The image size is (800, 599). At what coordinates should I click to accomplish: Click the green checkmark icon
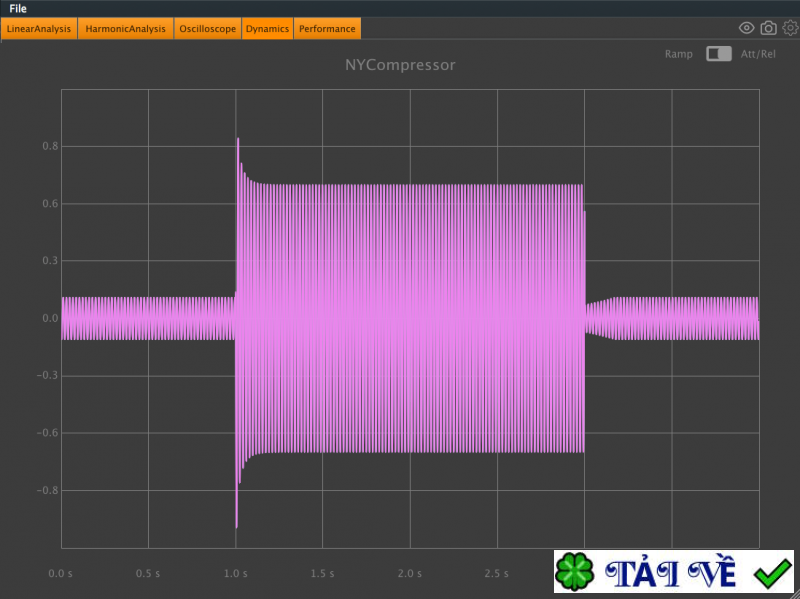tap(771, 573)
